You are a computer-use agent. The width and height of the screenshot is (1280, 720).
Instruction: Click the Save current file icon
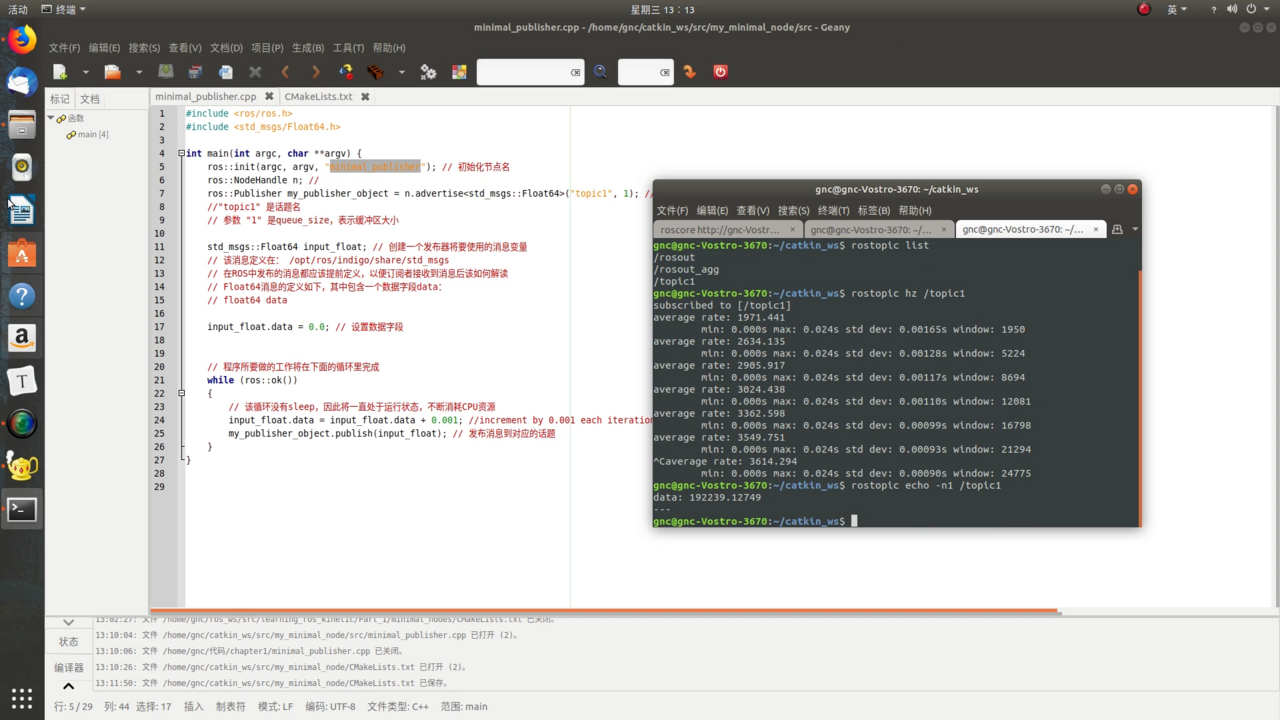[166, 72]
